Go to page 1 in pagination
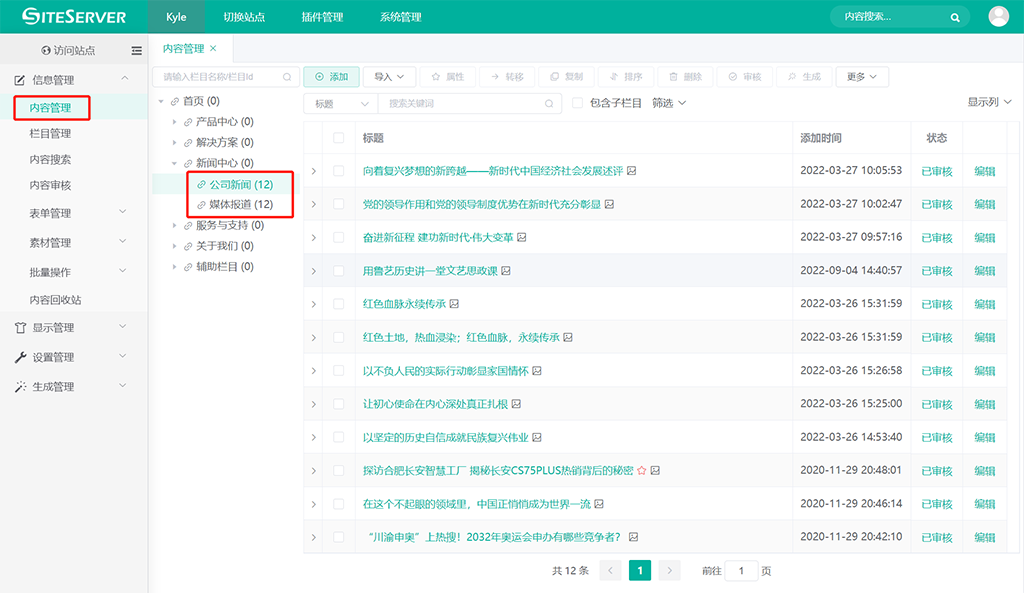Viewport: 1024px width, 593px height. coord(640,571)
